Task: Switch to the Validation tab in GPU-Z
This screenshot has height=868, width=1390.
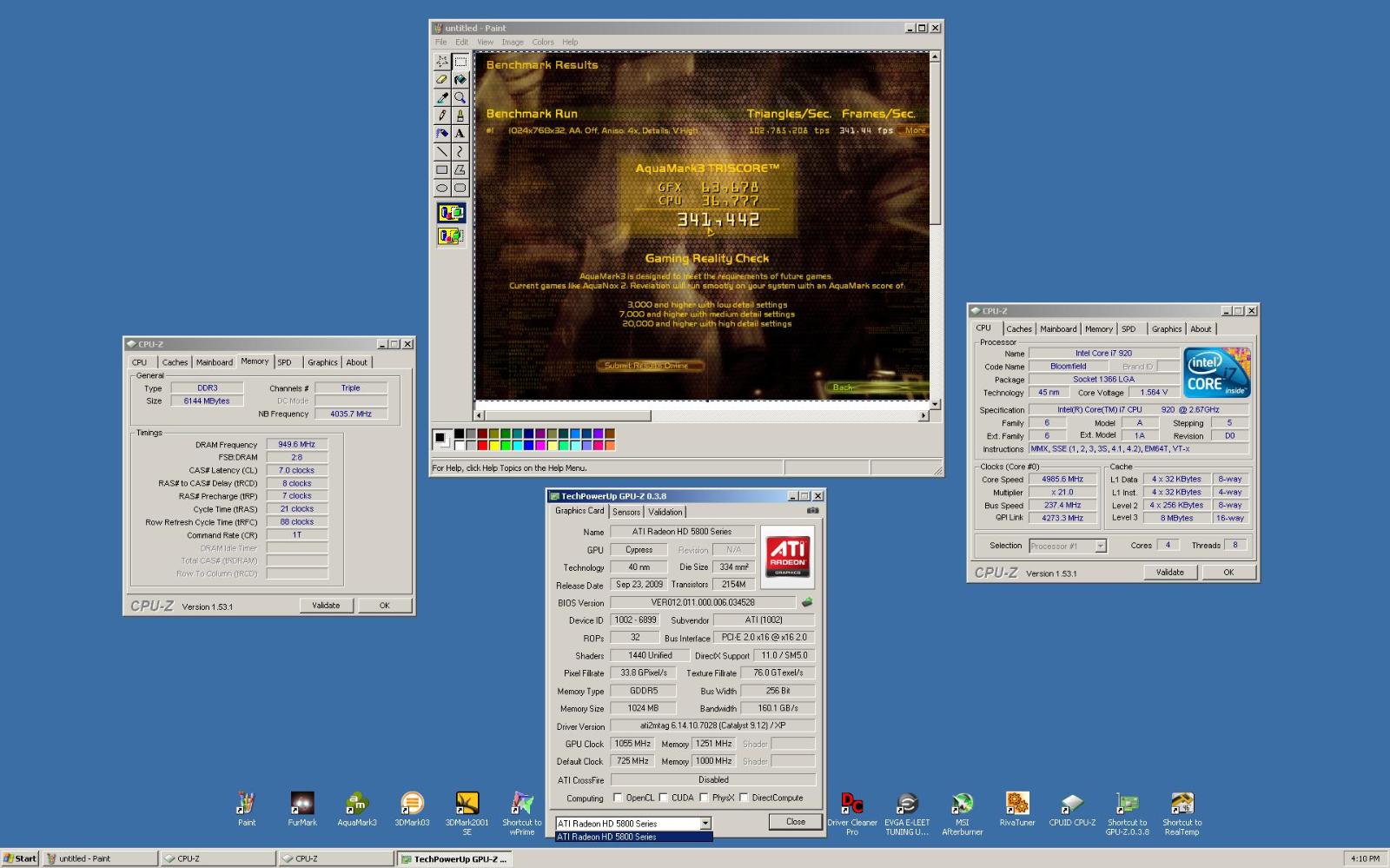Action: point(665,512)
